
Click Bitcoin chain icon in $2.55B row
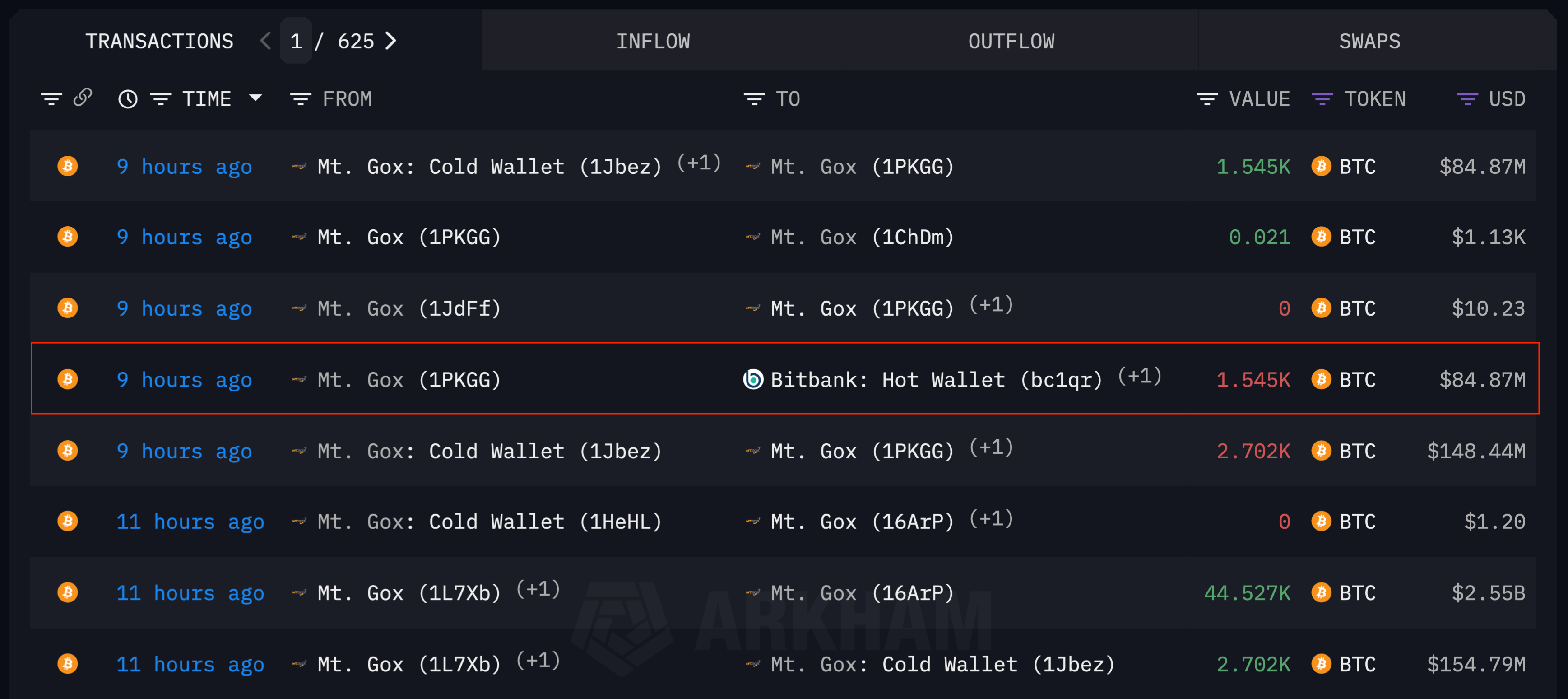coord(68,592)
